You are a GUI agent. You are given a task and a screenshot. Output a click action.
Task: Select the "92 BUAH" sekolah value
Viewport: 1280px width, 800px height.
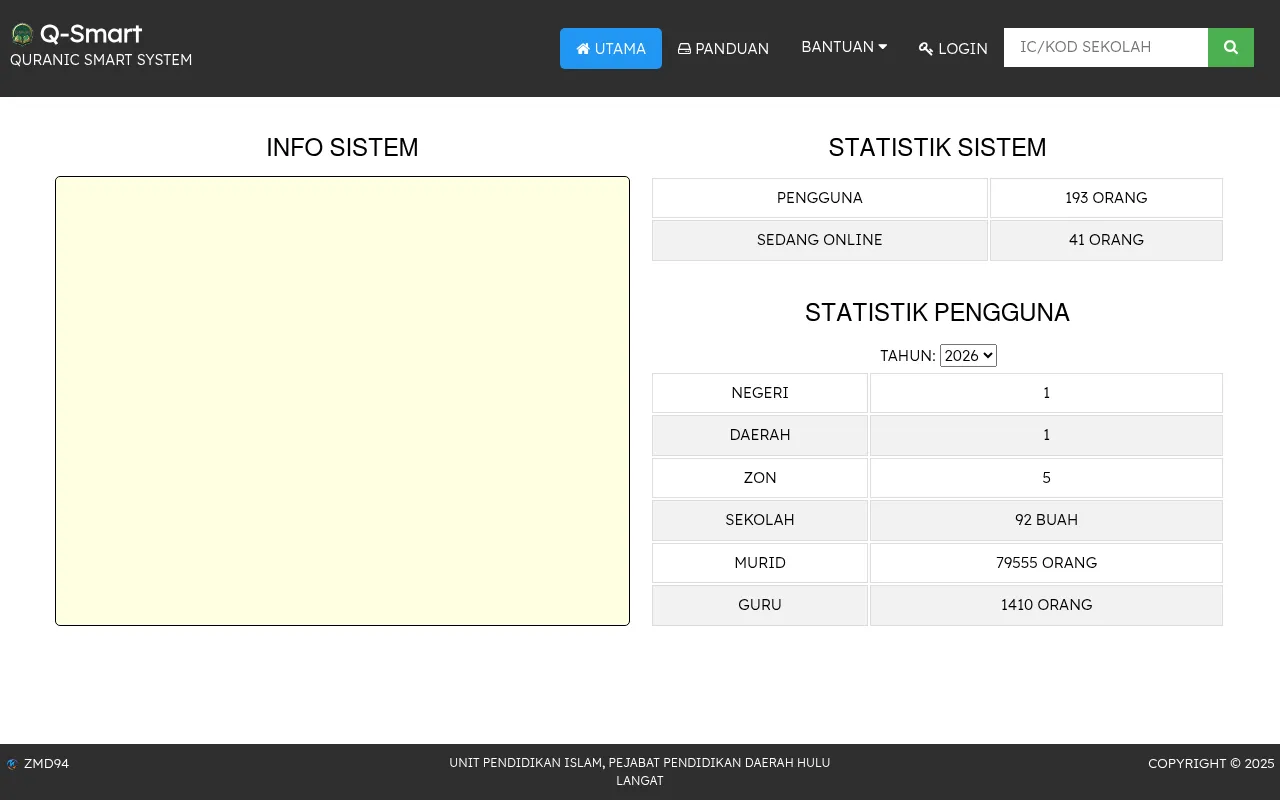click(1046, 520)
